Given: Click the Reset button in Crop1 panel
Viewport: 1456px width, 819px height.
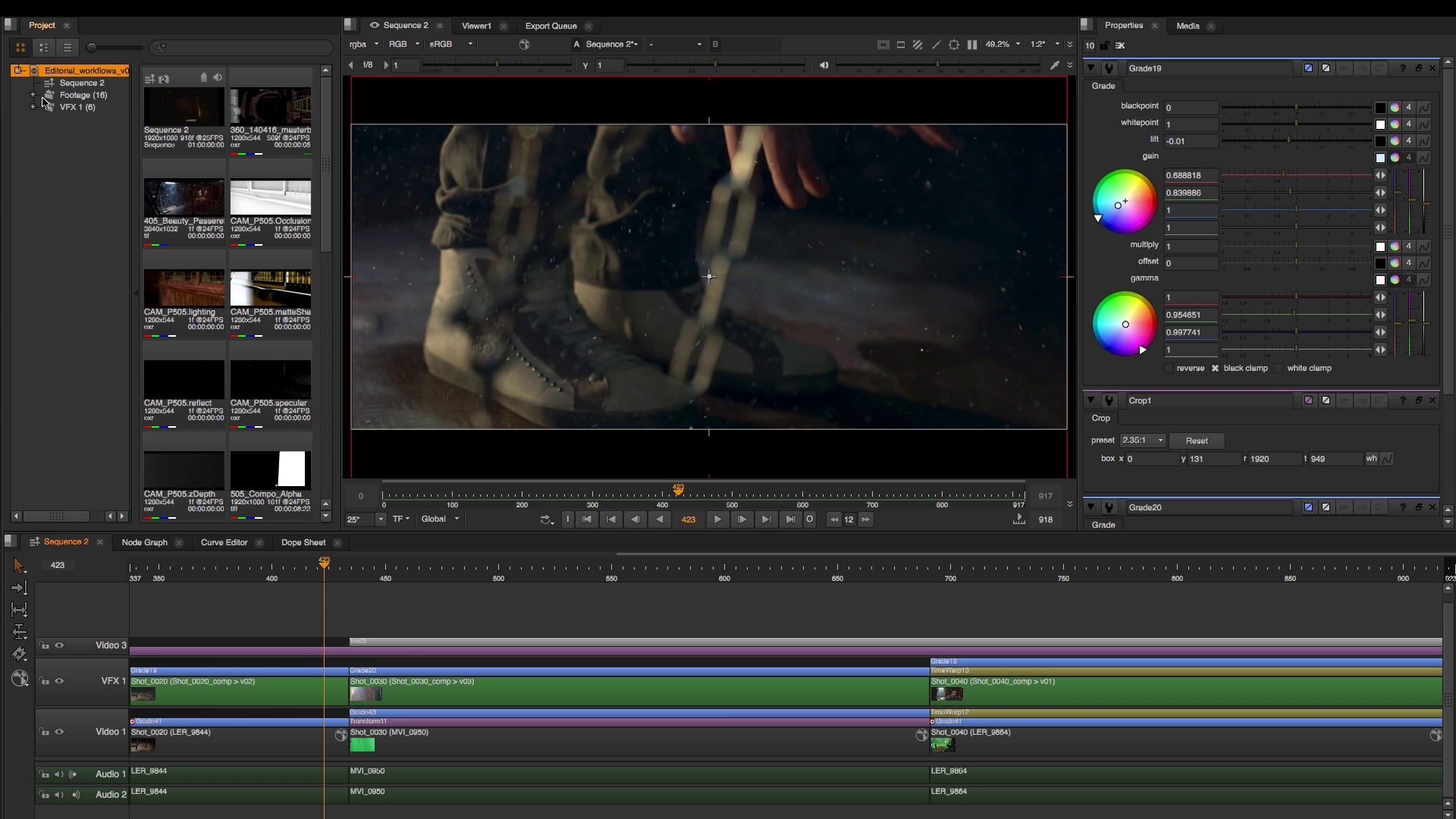Looking at the screenshot, I should (x=1197, y=441).
